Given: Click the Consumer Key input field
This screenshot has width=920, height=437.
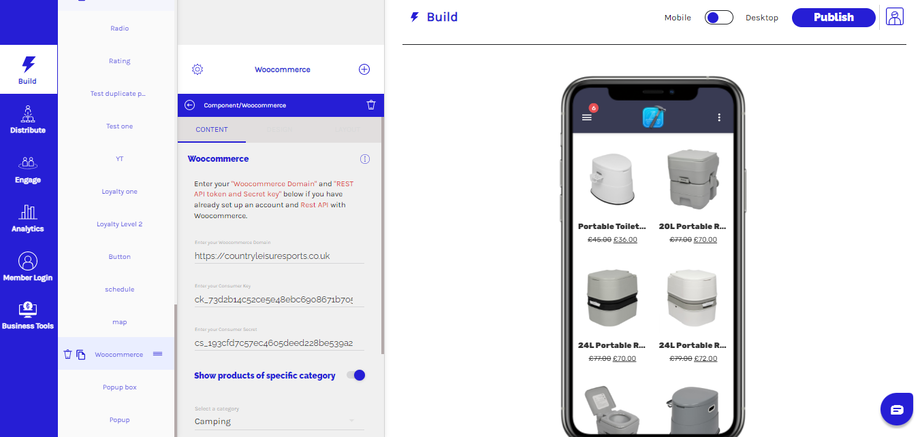Looking at the screenshot, I should coord(279,299).
